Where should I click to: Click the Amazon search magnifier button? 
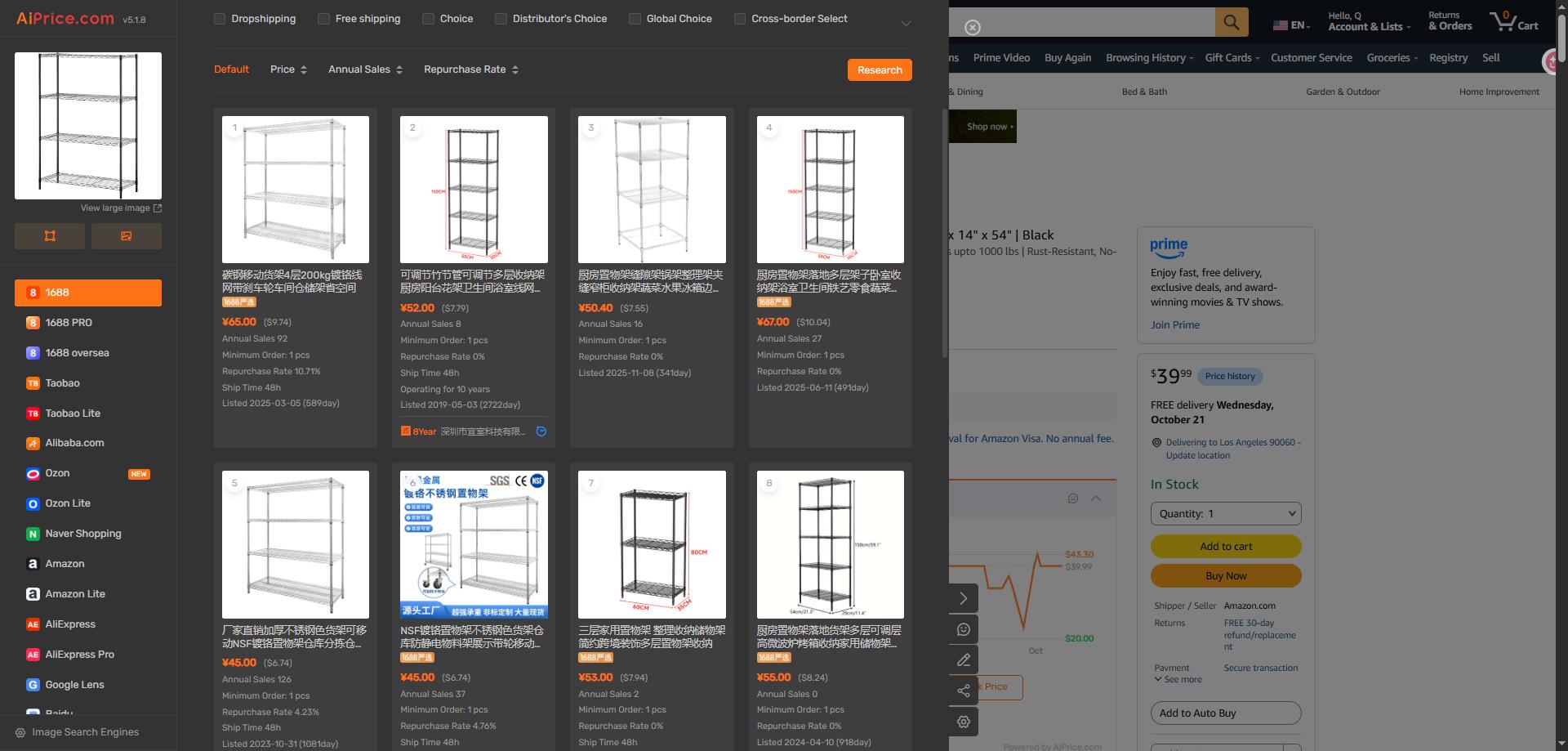coord(1232,22)
